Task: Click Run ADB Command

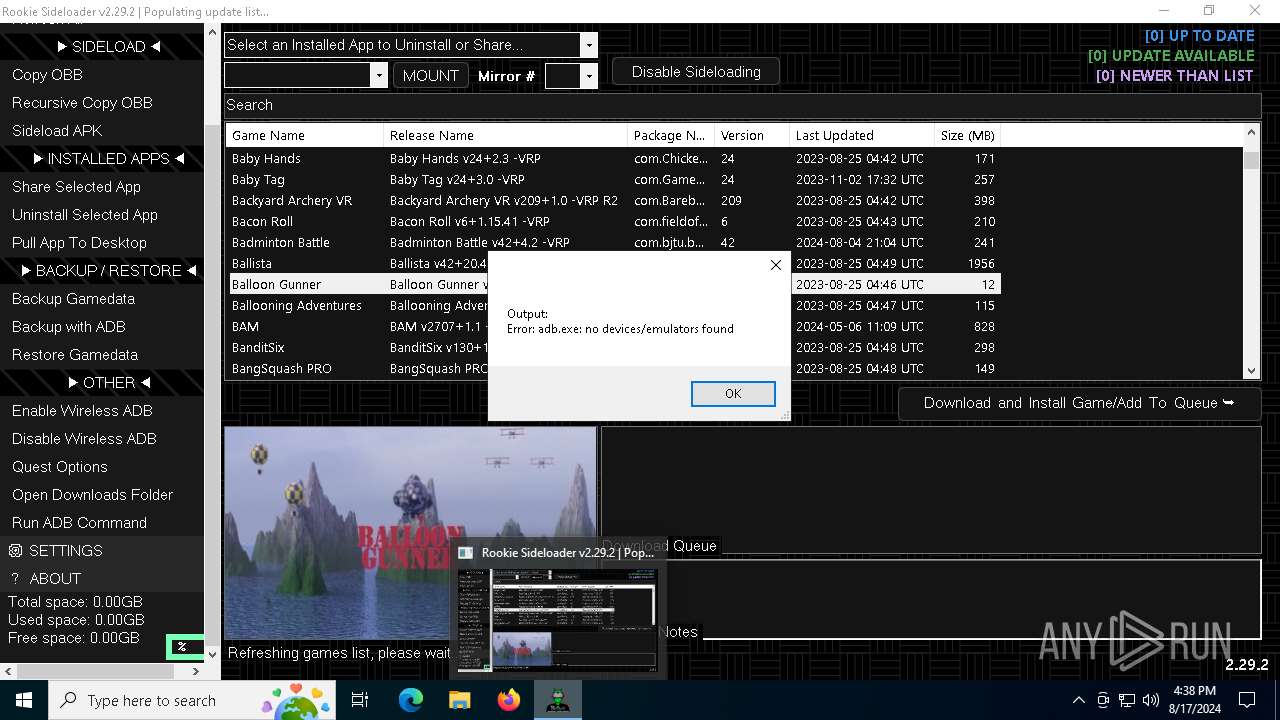Action: (x=79, y=523)
